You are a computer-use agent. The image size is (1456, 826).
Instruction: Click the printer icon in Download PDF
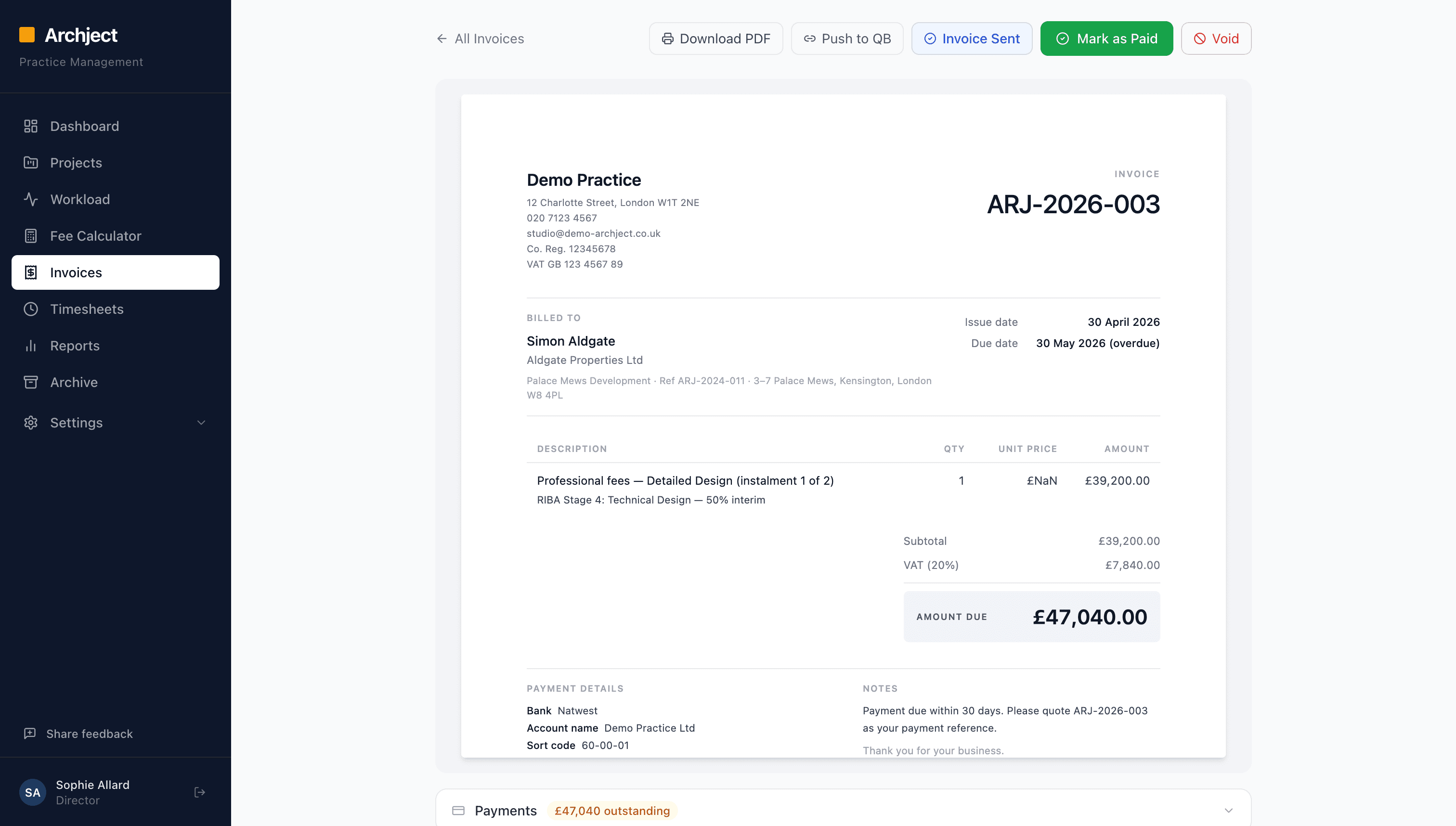point(668,39)
